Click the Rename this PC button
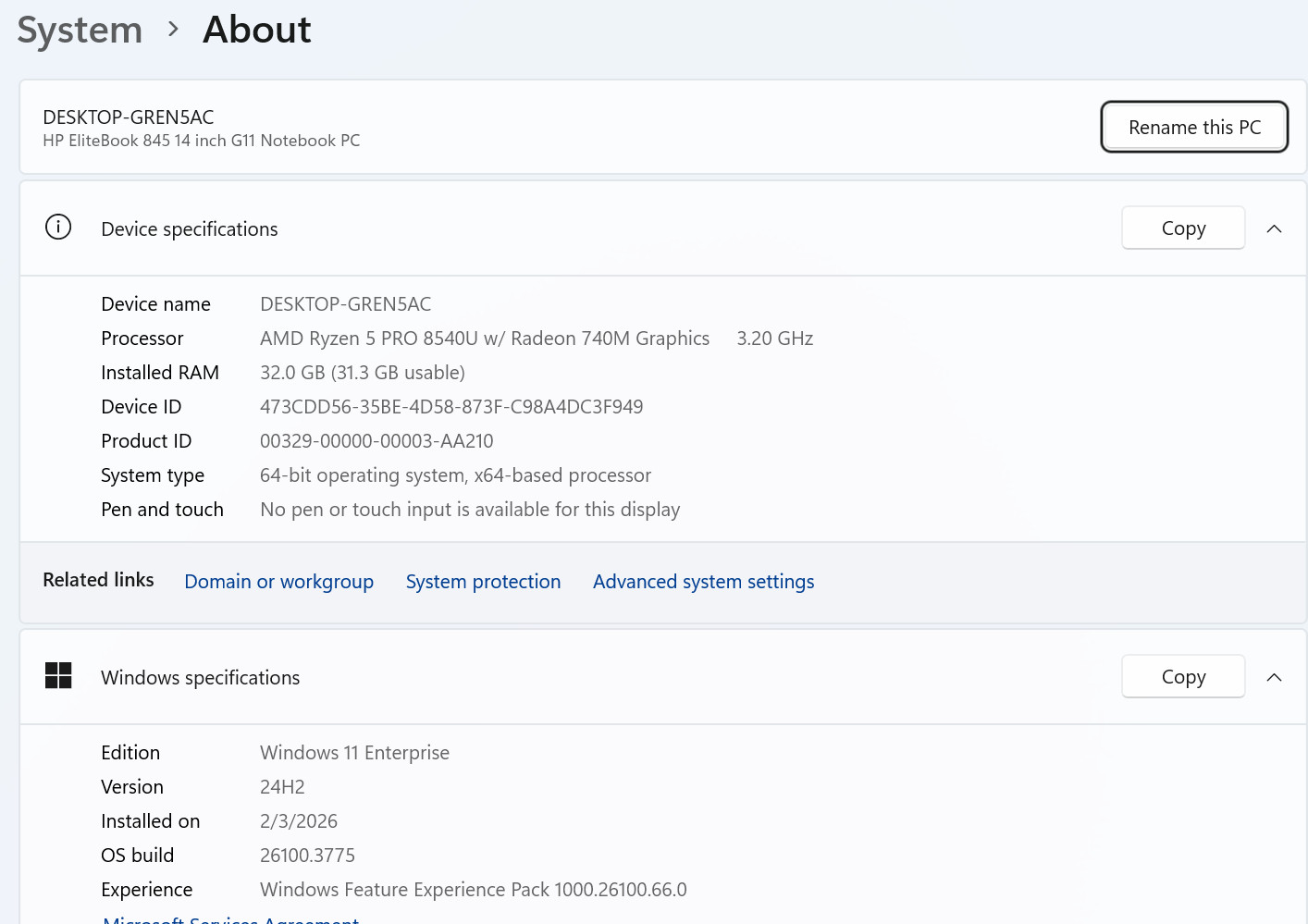Screen dimensions: 1308x924 point(1194,127)
